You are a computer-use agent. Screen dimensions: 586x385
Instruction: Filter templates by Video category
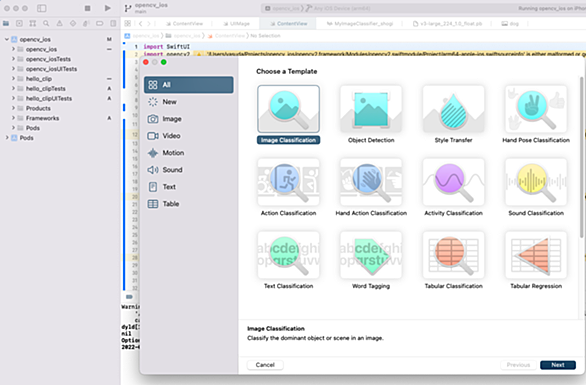[189, 136]
